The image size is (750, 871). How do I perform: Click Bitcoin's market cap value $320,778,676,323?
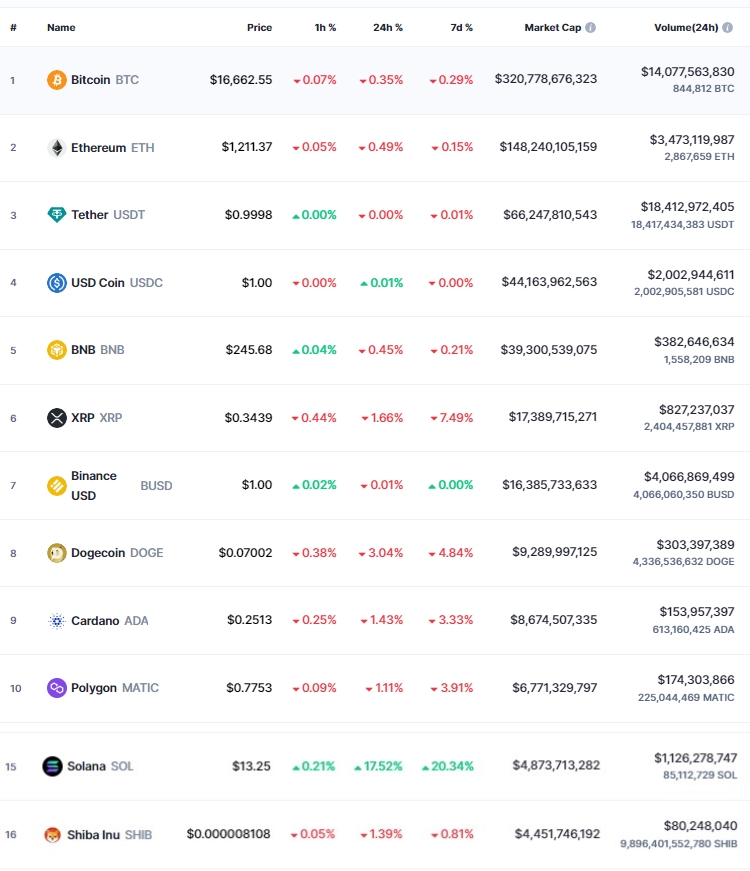click(x=546, y=79)
